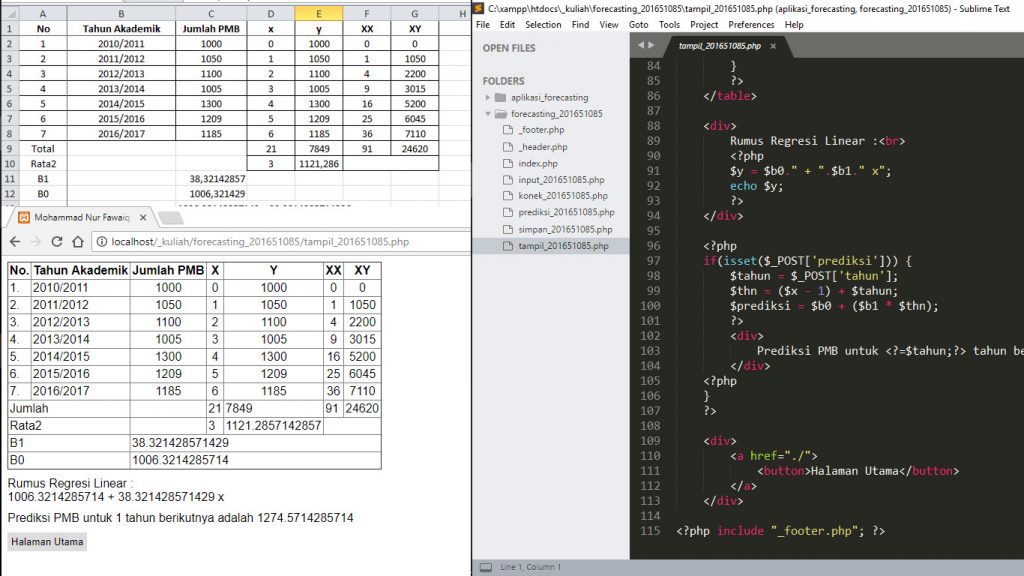Expand the aplikasi_forecasting folder
Viewport: 1024px width, 576px height.
pyautogui.click(x=488, y=98)
